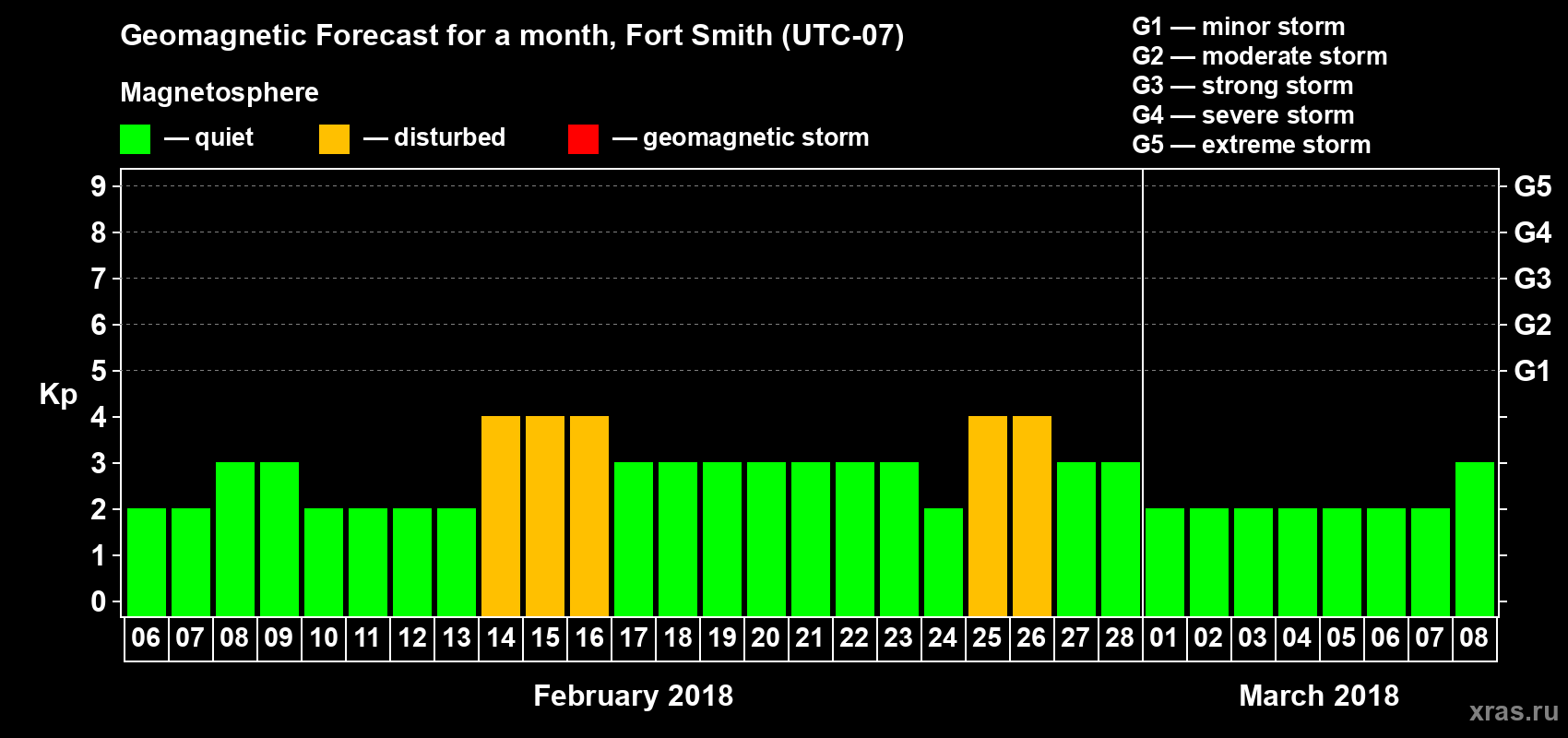The height and width of the screenshot is (738, 1568).
Task: Click the 'G2 — moderate storm' legend line
Action: pyautogui.click(x=1260, y=56)
